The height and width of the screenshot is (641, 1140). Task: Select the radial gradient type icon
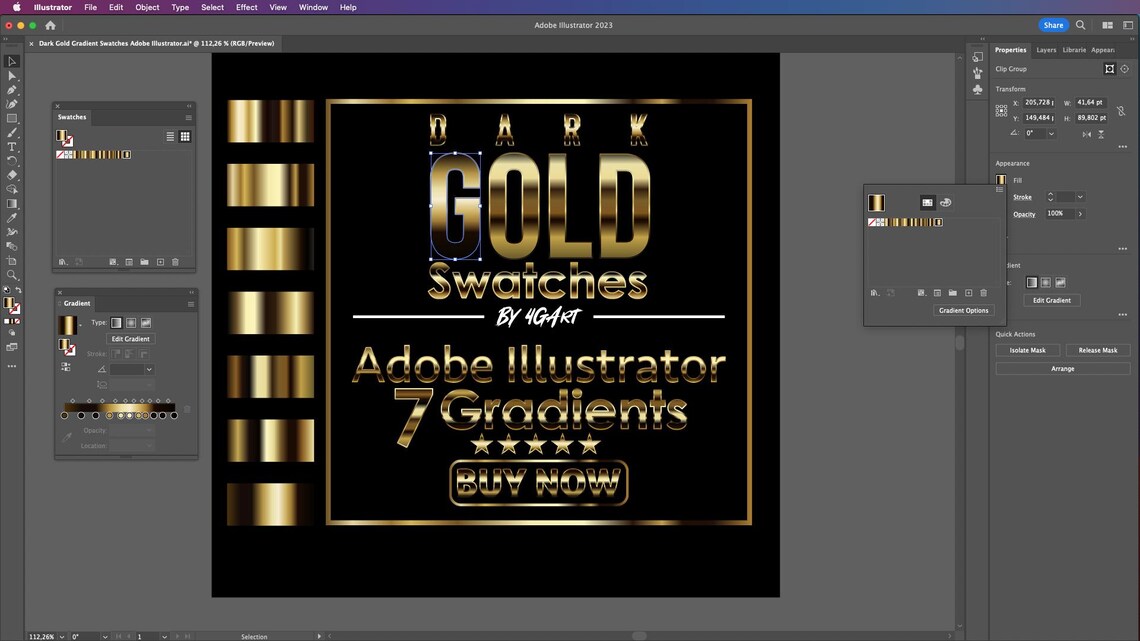tap(130, 322)
